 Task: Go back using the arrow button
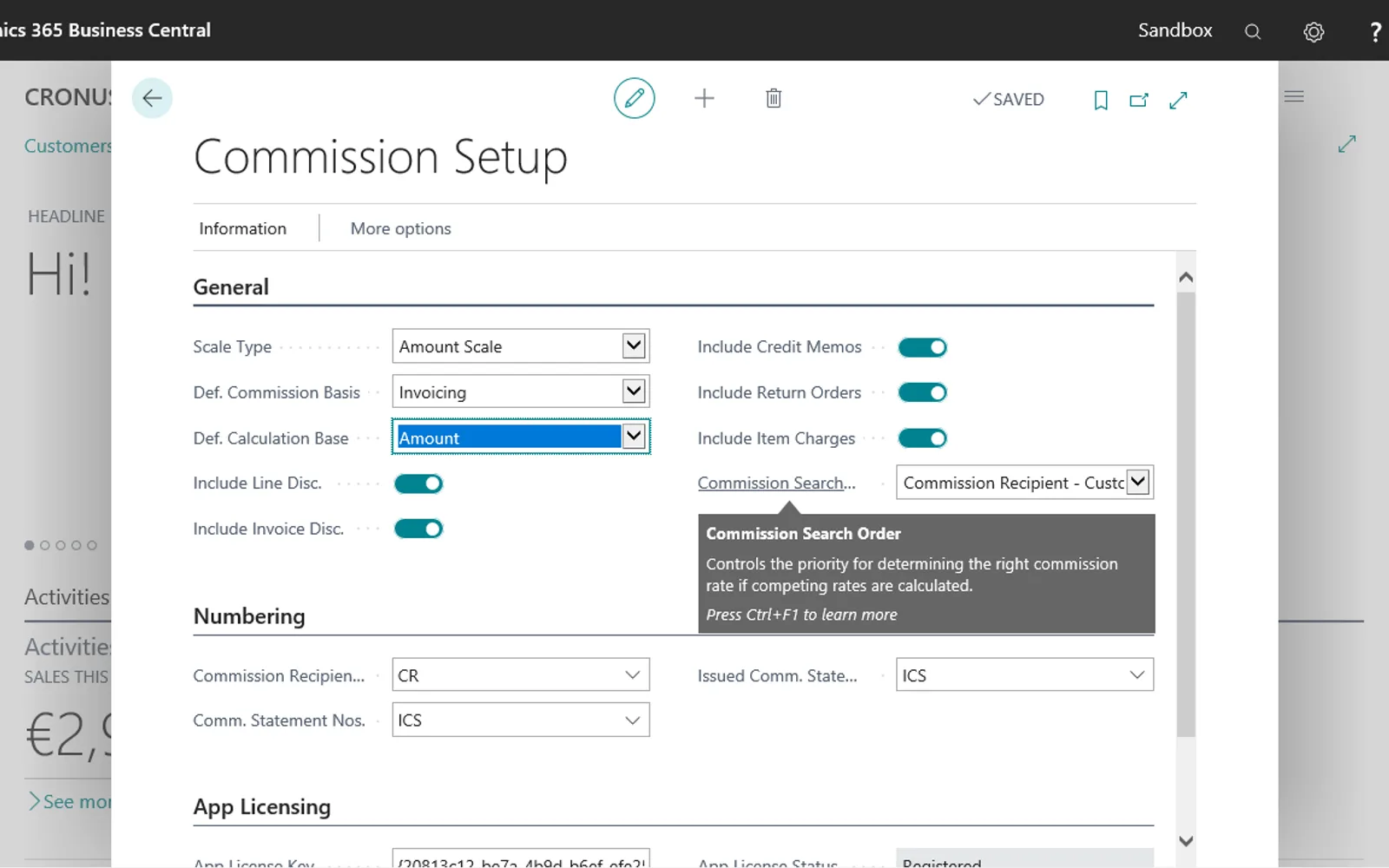152,98
